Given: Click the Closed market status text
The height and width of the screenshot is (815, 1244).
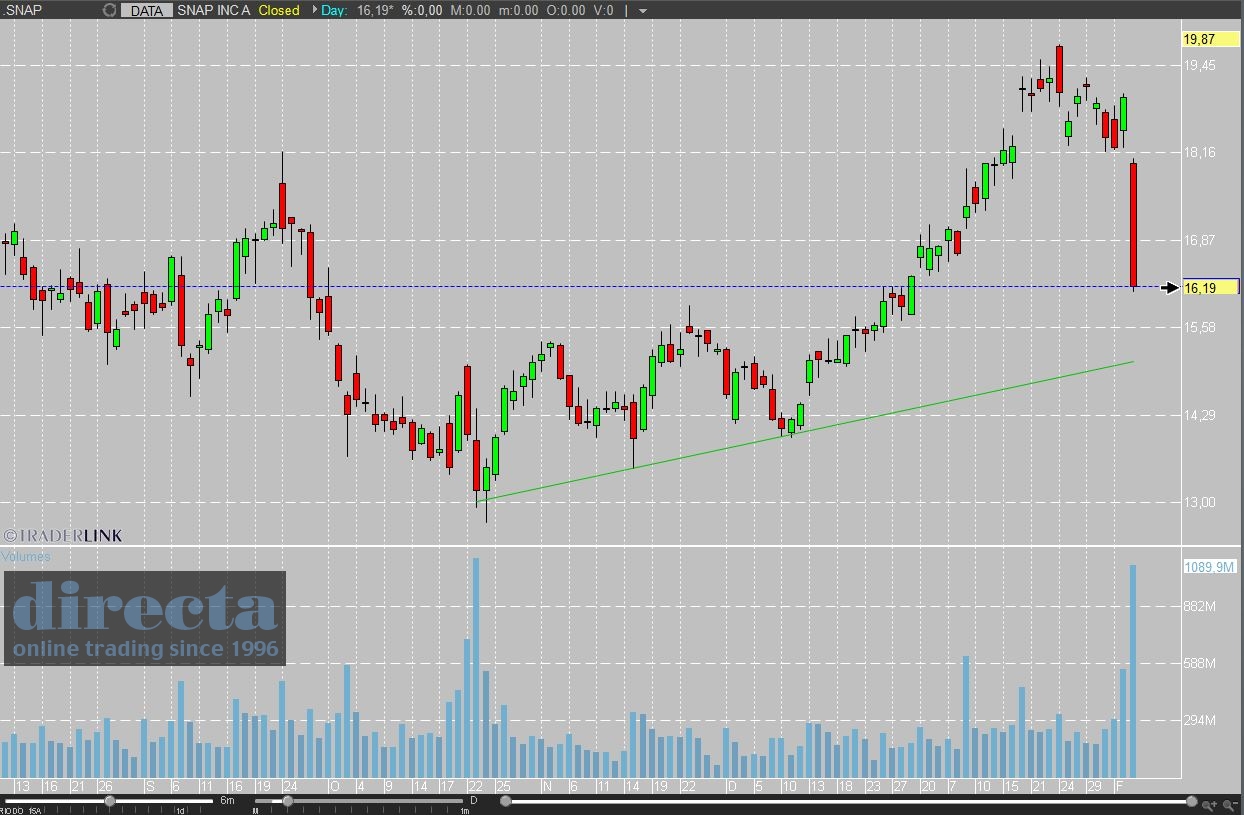Looking at the screenshot, I should (279, 10).
